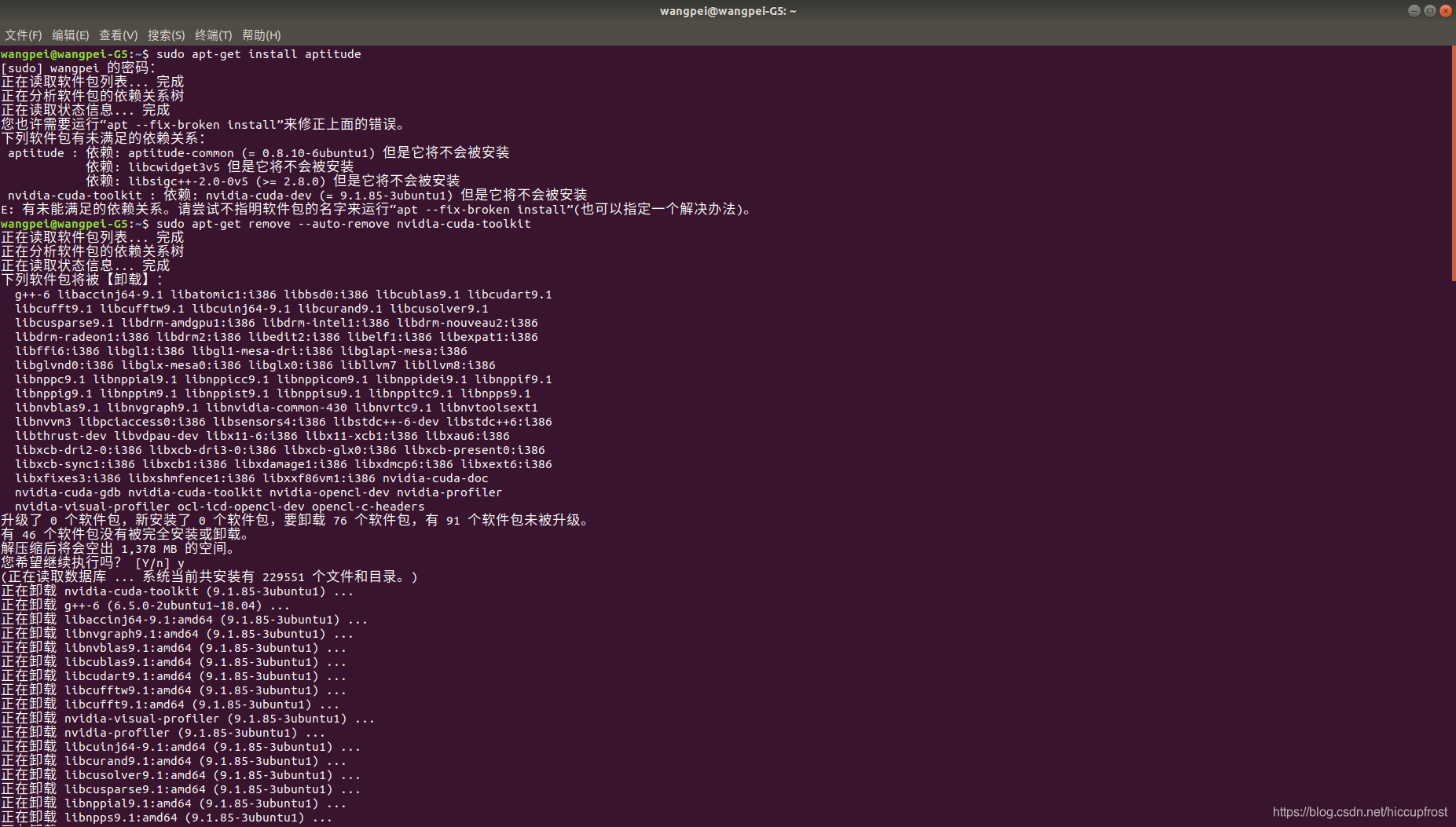Click the line '有 46 个软件包没有被完全安装或卸载'
The height and width of the screenshot is (827, 1456).
pos(126,535)
